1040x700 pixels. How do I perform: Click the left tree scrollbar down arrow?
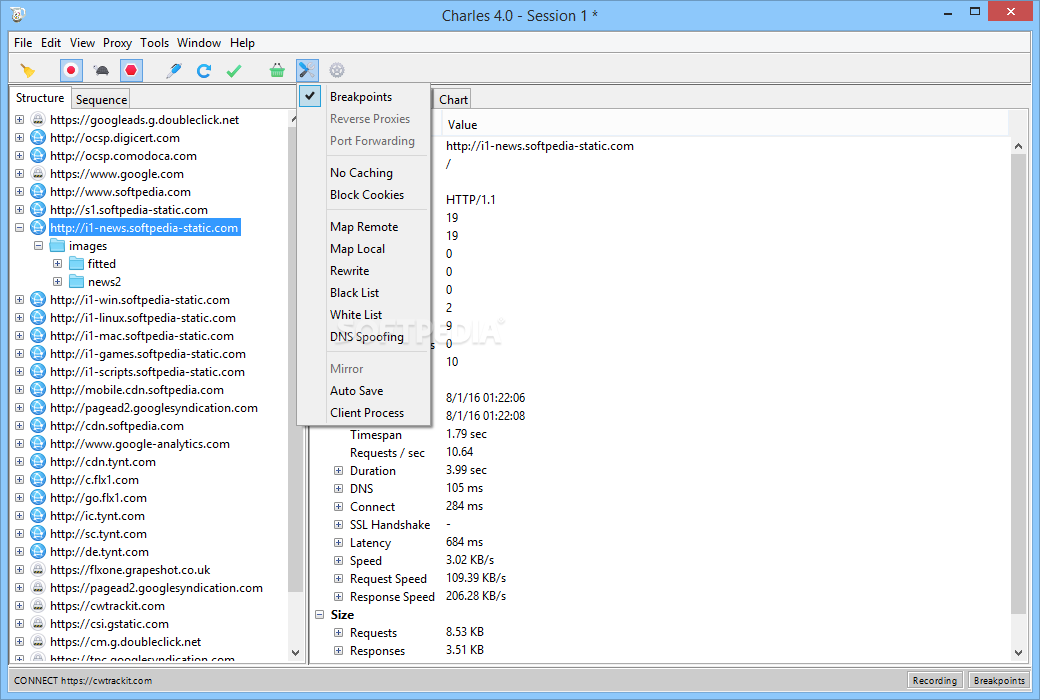(295, 653)
